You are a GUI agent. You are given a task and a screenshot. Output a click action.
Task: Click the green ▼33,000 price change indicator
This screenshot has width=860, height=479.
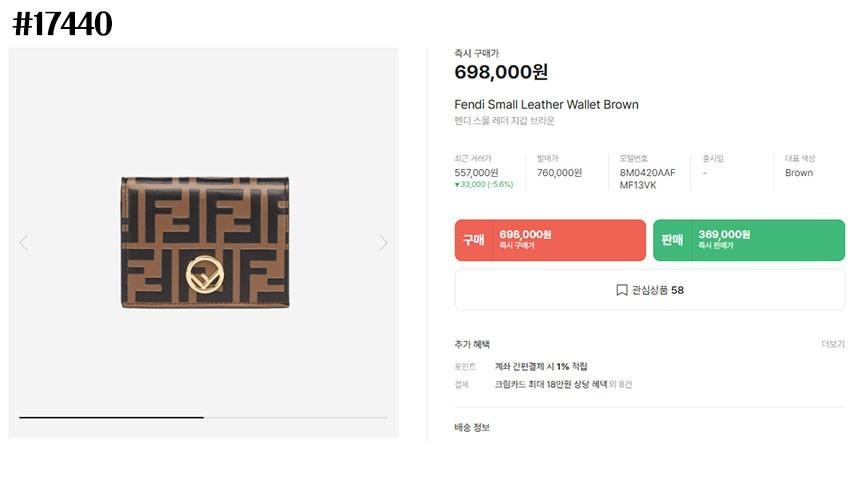click(483, 185)
